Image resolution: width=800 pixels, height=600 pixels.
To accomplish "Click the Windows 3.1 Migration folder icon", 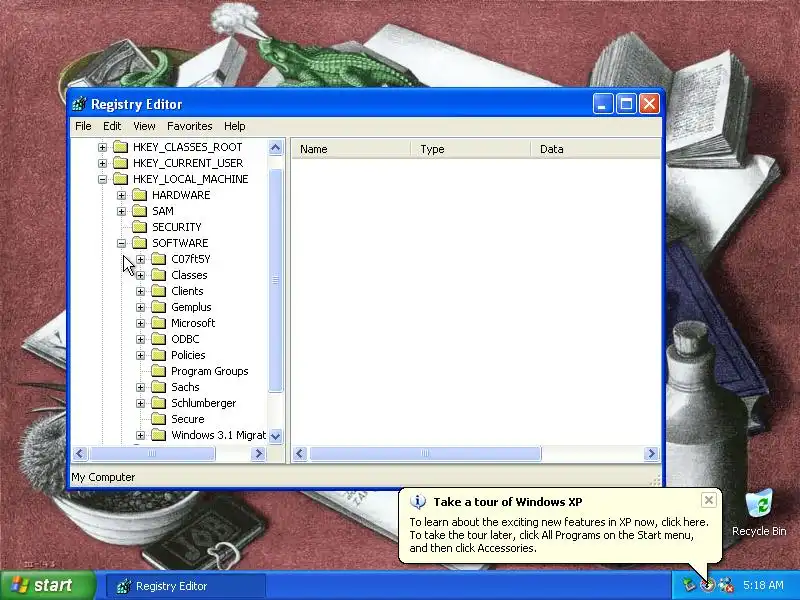I will (159, 435).
